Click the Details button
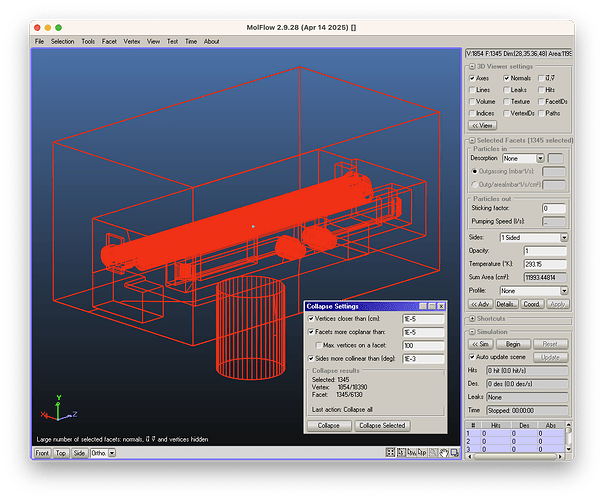604x500 pixels. [x=507, y=304]
